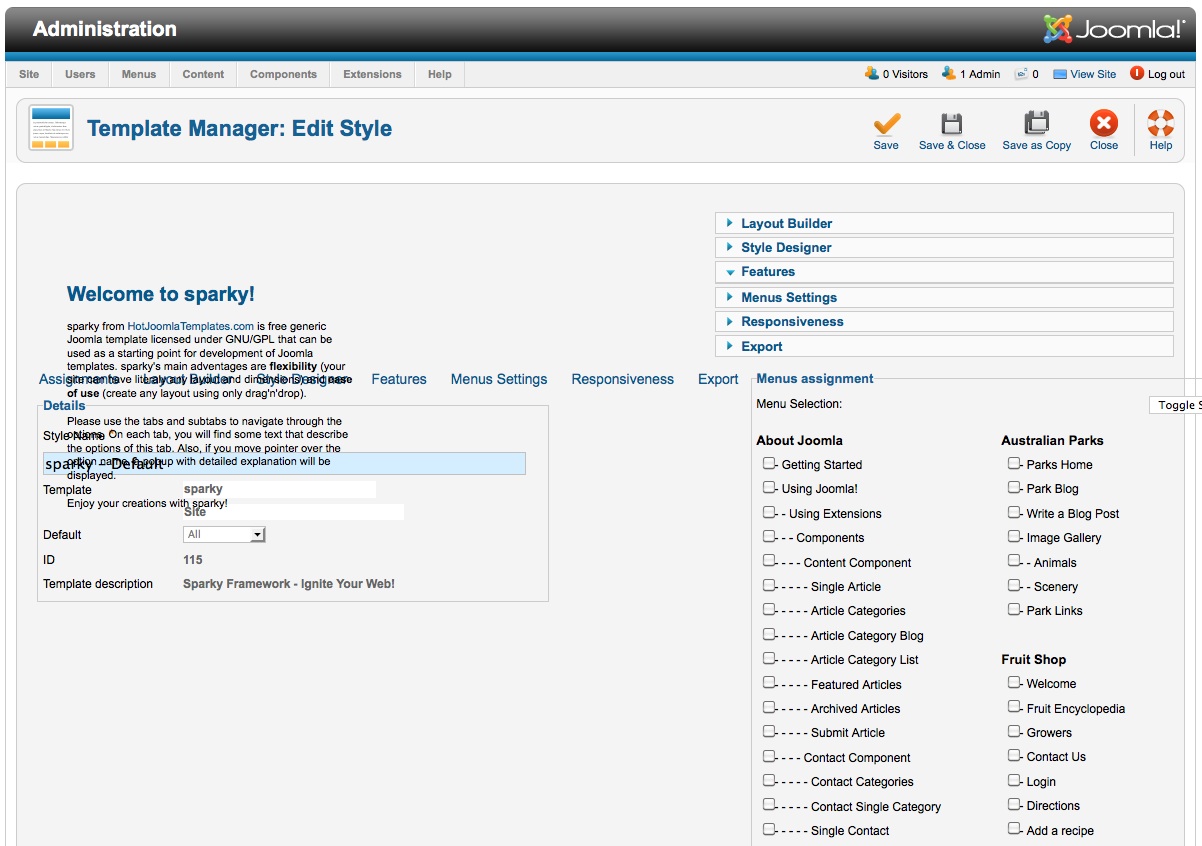Viewport: 1202px width, 846px height.
Task: Tick the Park Blog checkbox
Action: coord(1014,487)
